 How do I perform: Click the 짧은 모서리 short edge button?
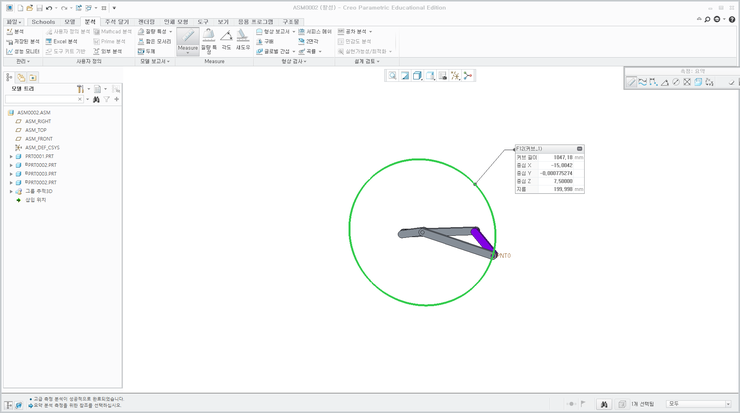pos(154,42)
